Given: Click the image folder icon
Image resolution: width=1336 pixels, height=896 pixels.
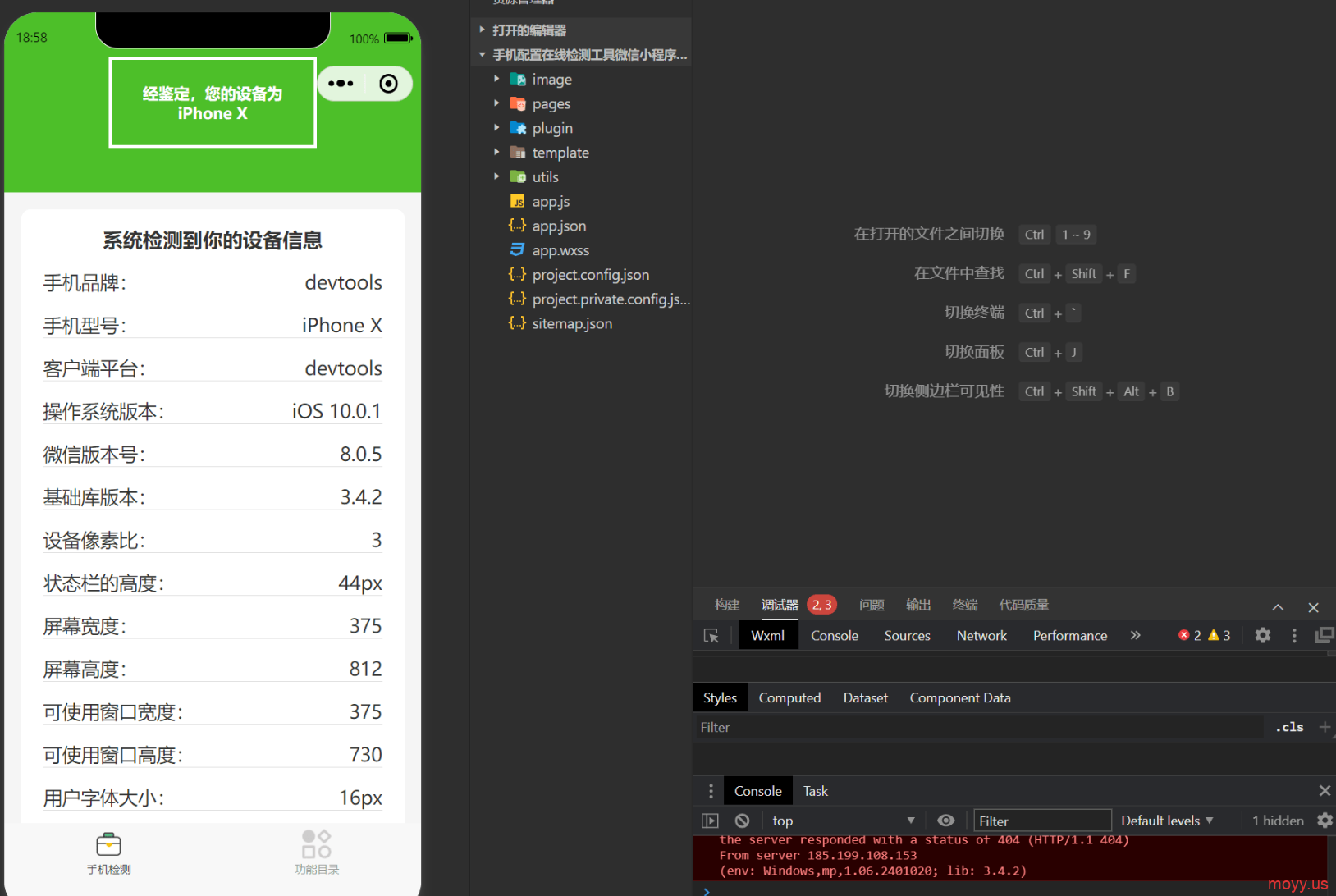Looking at the screenshot, I should 518,80.
